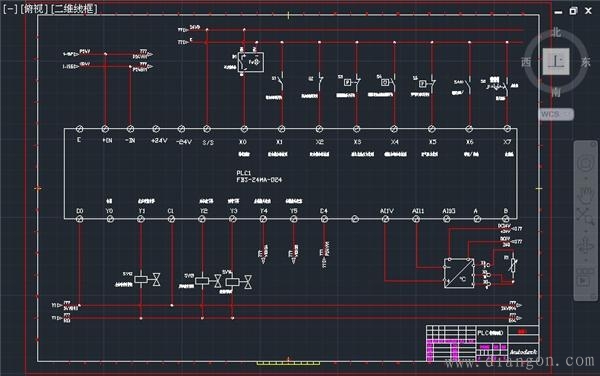The image size is (600, 376).
Task: Select the Orbit tool in navigation bar
Action: (585, 245)
